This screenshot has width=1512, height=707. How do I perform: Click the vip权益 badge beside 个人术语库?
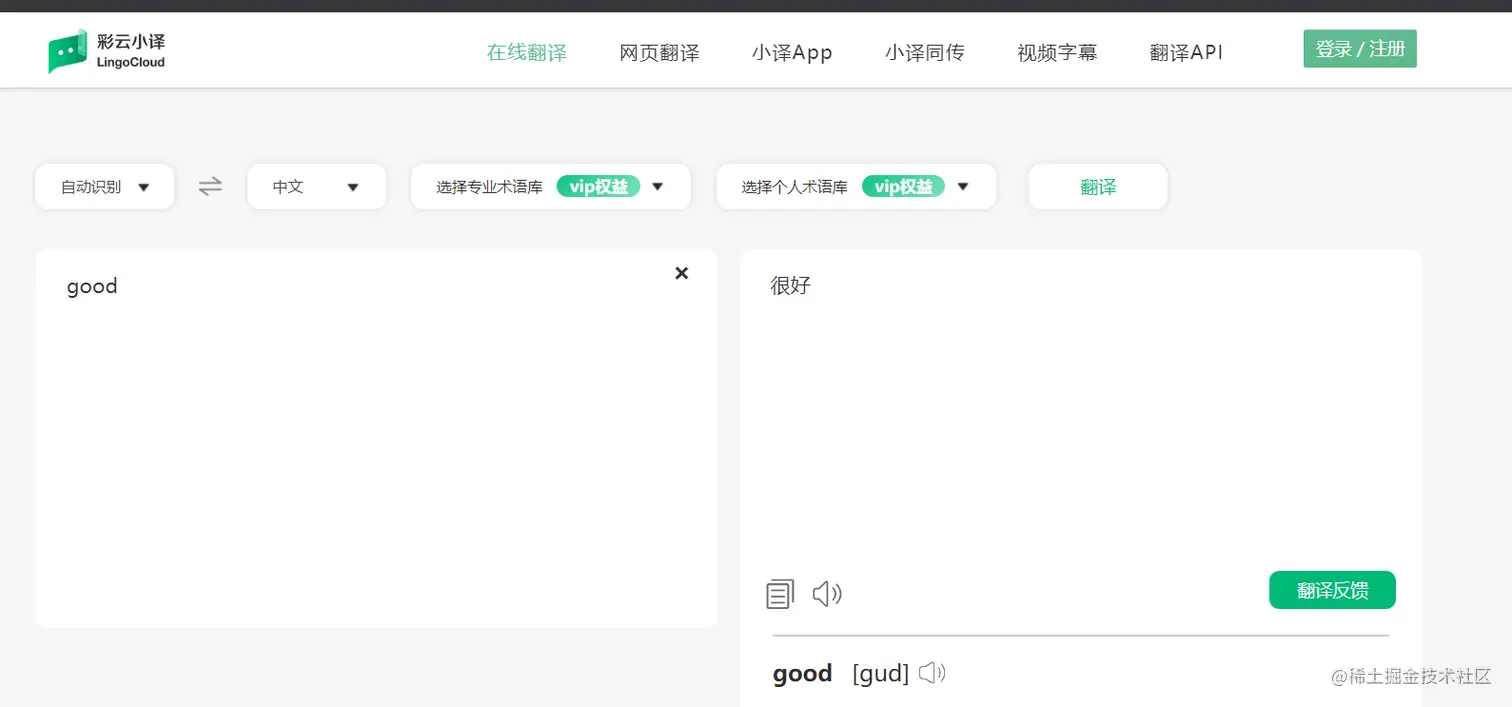[x=903, y=186]
